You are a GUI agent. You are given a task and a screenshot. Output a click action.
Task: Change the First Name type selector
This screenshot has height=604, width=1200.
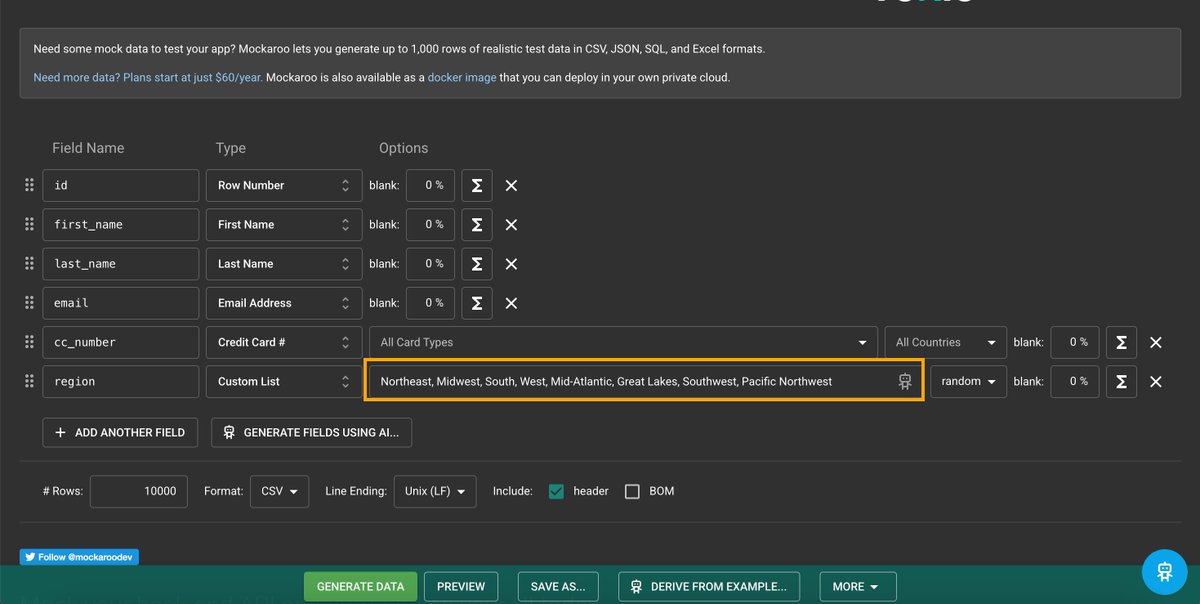[x=284, y=224]
